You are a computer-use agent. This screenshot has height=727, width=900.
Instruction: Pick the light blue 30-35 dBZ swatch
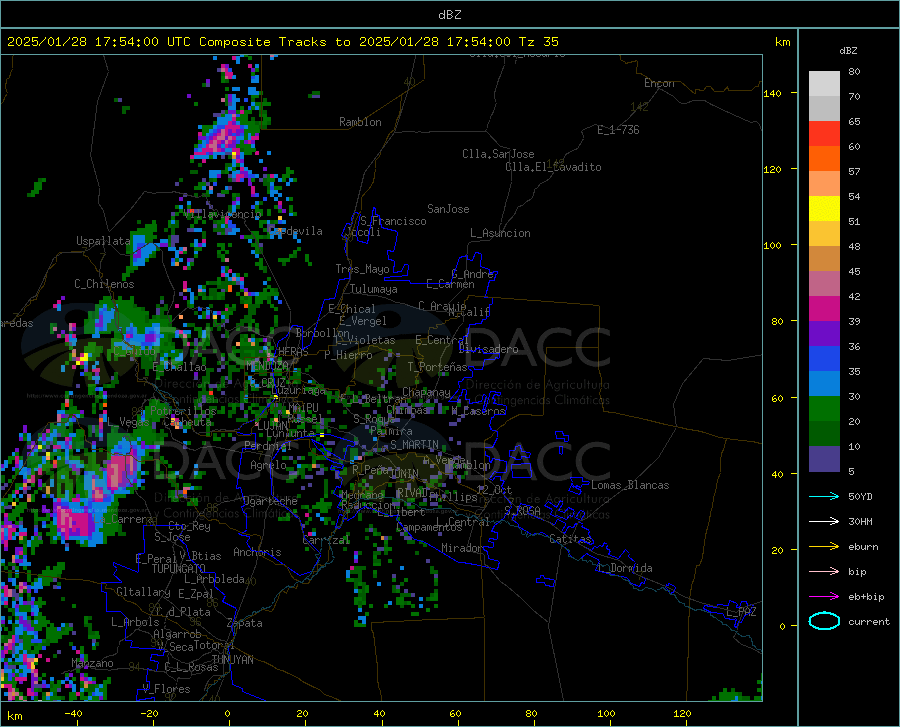824,384
